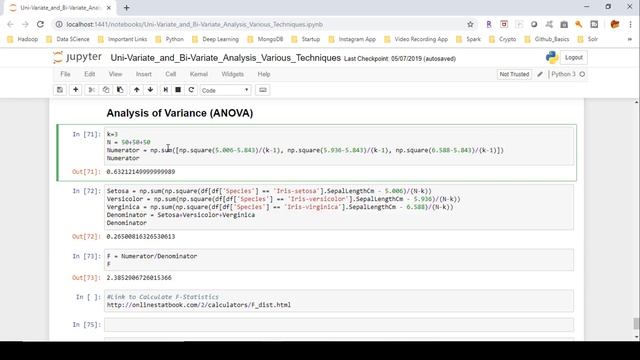Cut selected cells with scissors icon

[91, 90]
